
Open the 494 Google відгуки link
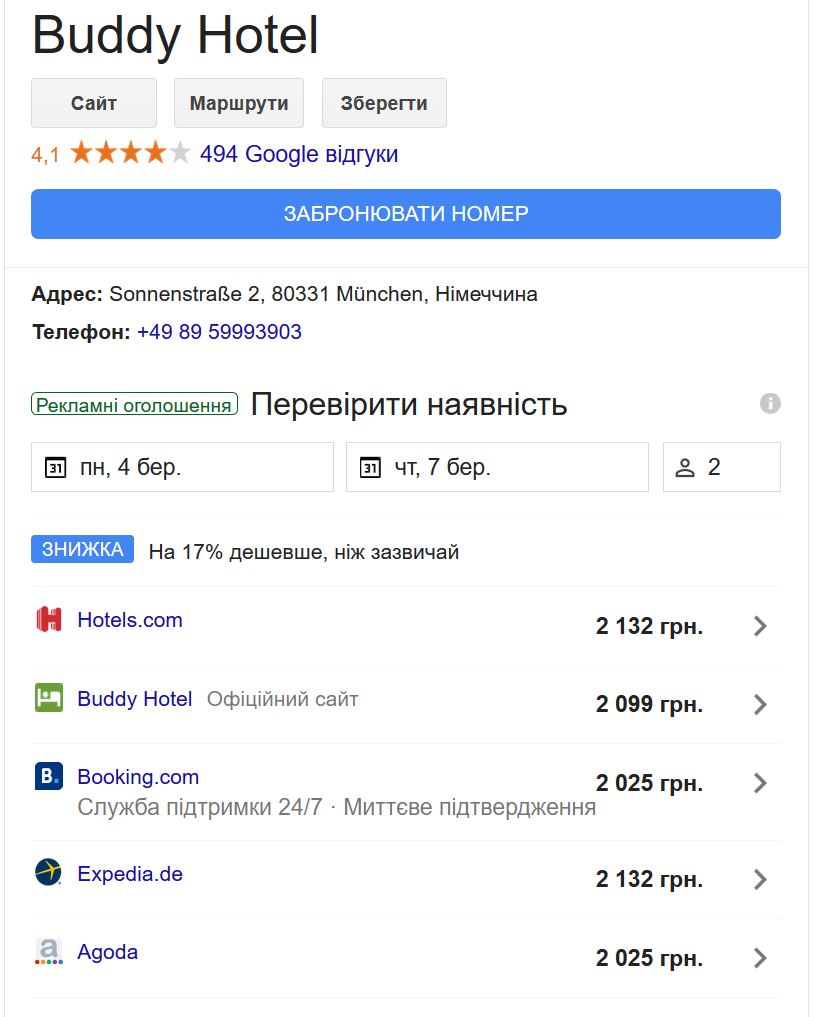pyautogui.click(x=299, y=154)
